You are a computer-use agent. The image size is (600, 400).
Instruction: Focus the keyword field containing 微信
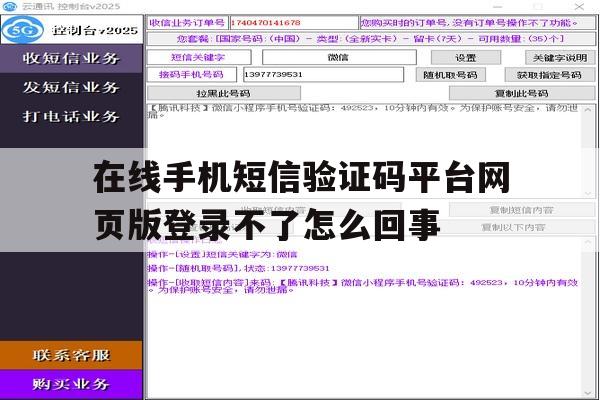339,57
